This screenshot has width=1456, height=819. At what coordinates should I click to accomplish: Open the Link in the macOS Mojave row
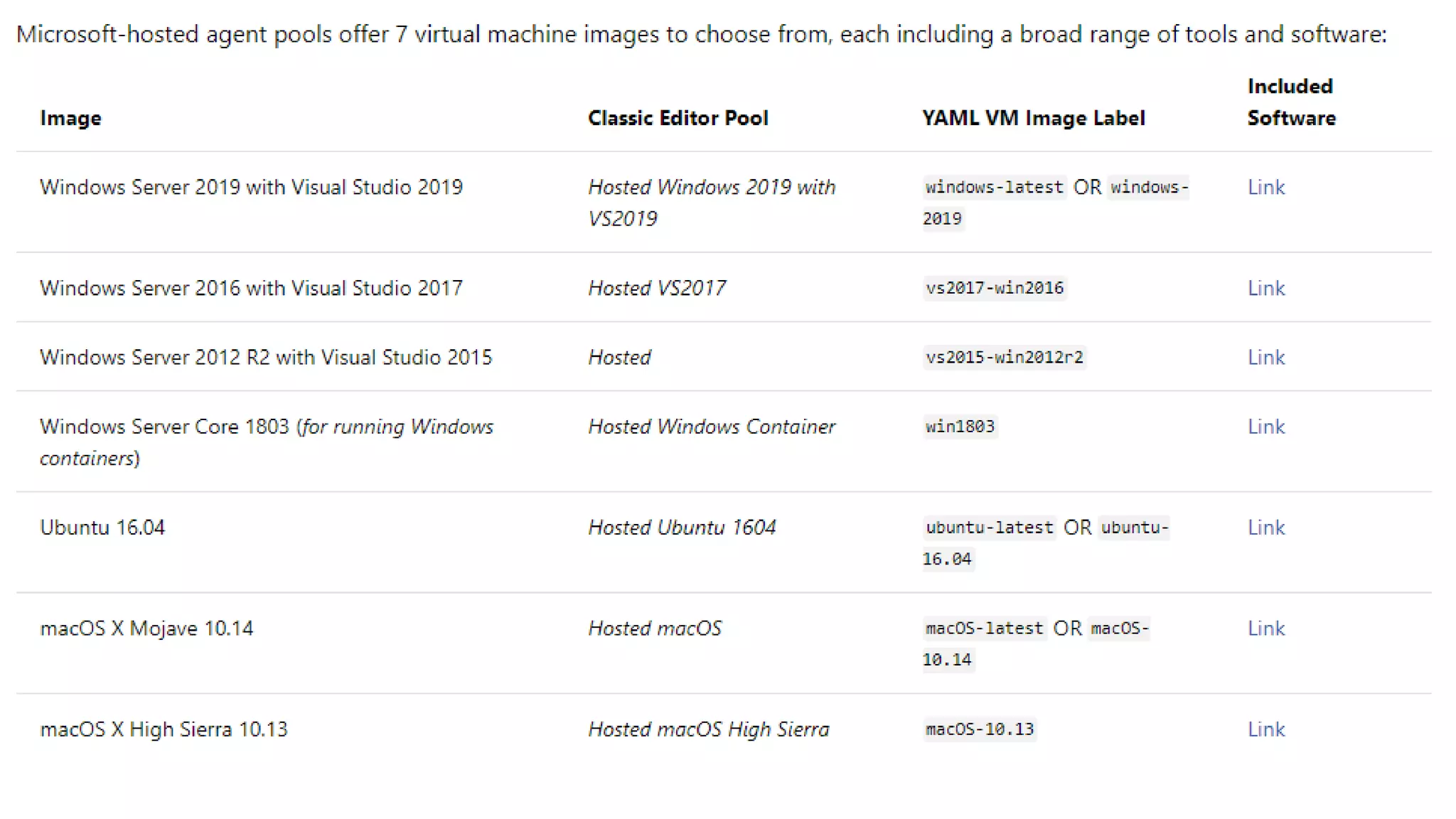click(x=1265, y=628)
